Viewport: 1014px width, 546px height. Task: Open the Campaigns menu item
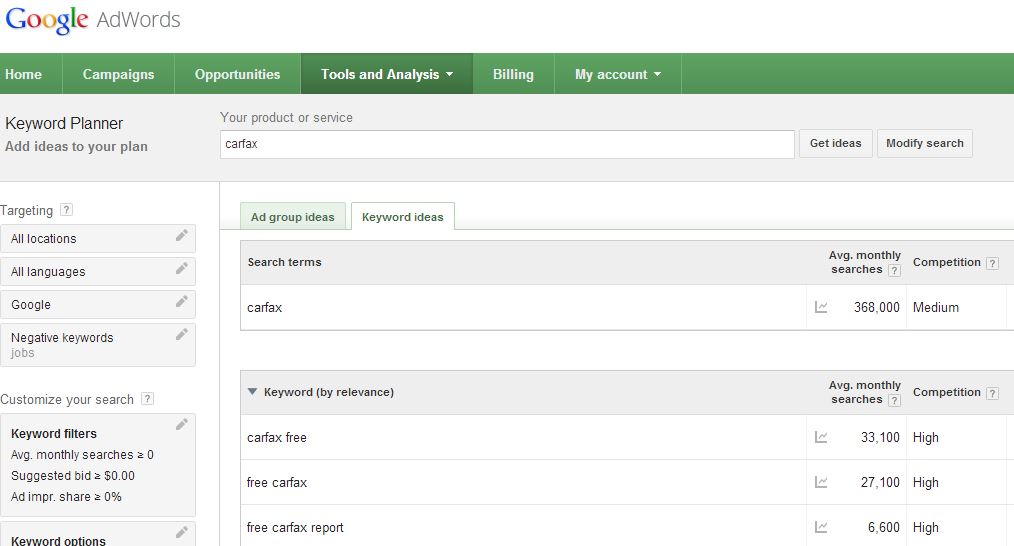coord(118,74)
